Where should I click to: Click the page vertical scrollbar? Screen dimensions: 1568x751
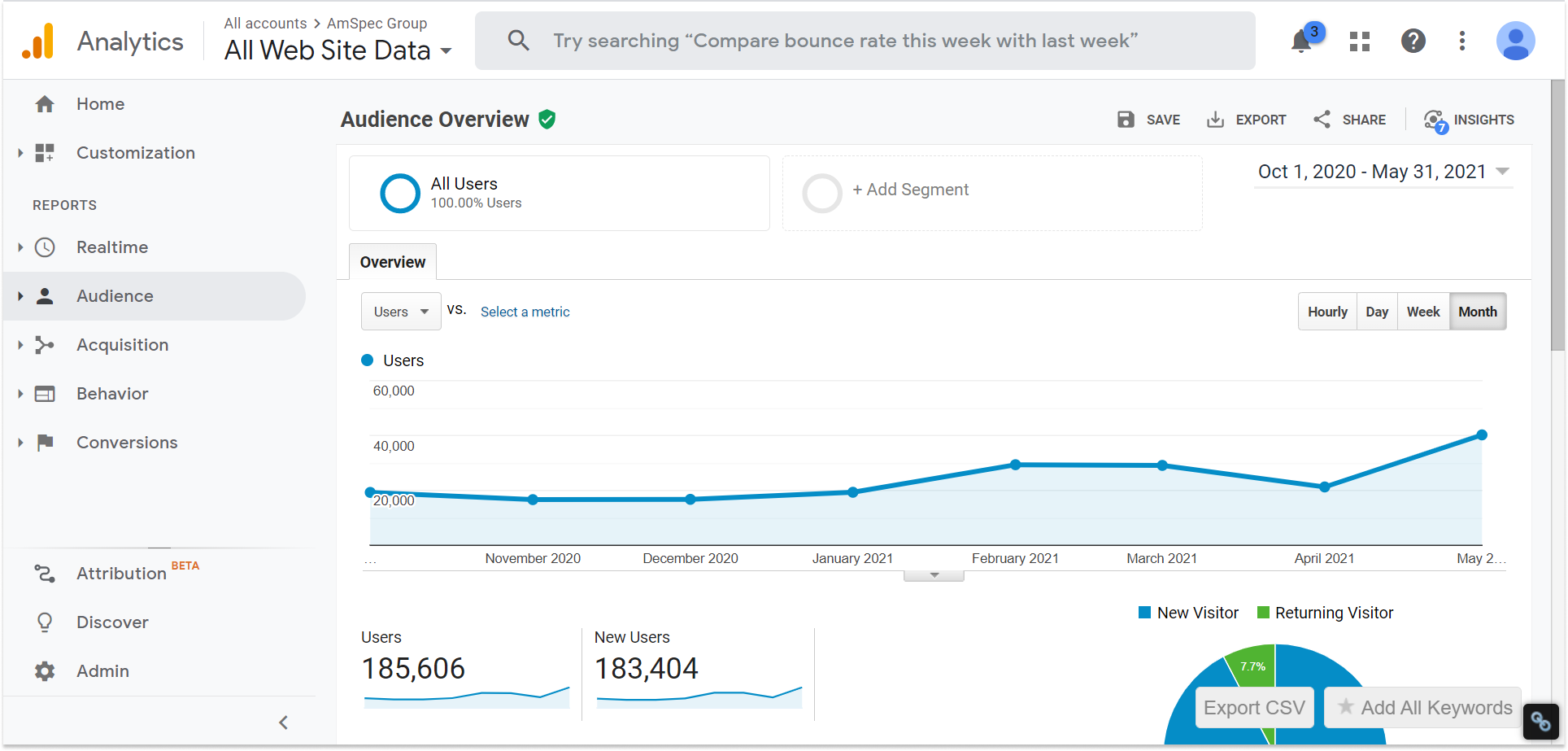pos(1557,216)
